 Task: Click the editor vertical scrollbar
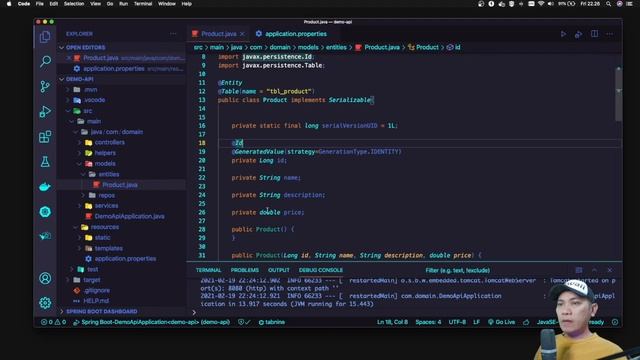(619, 94)
